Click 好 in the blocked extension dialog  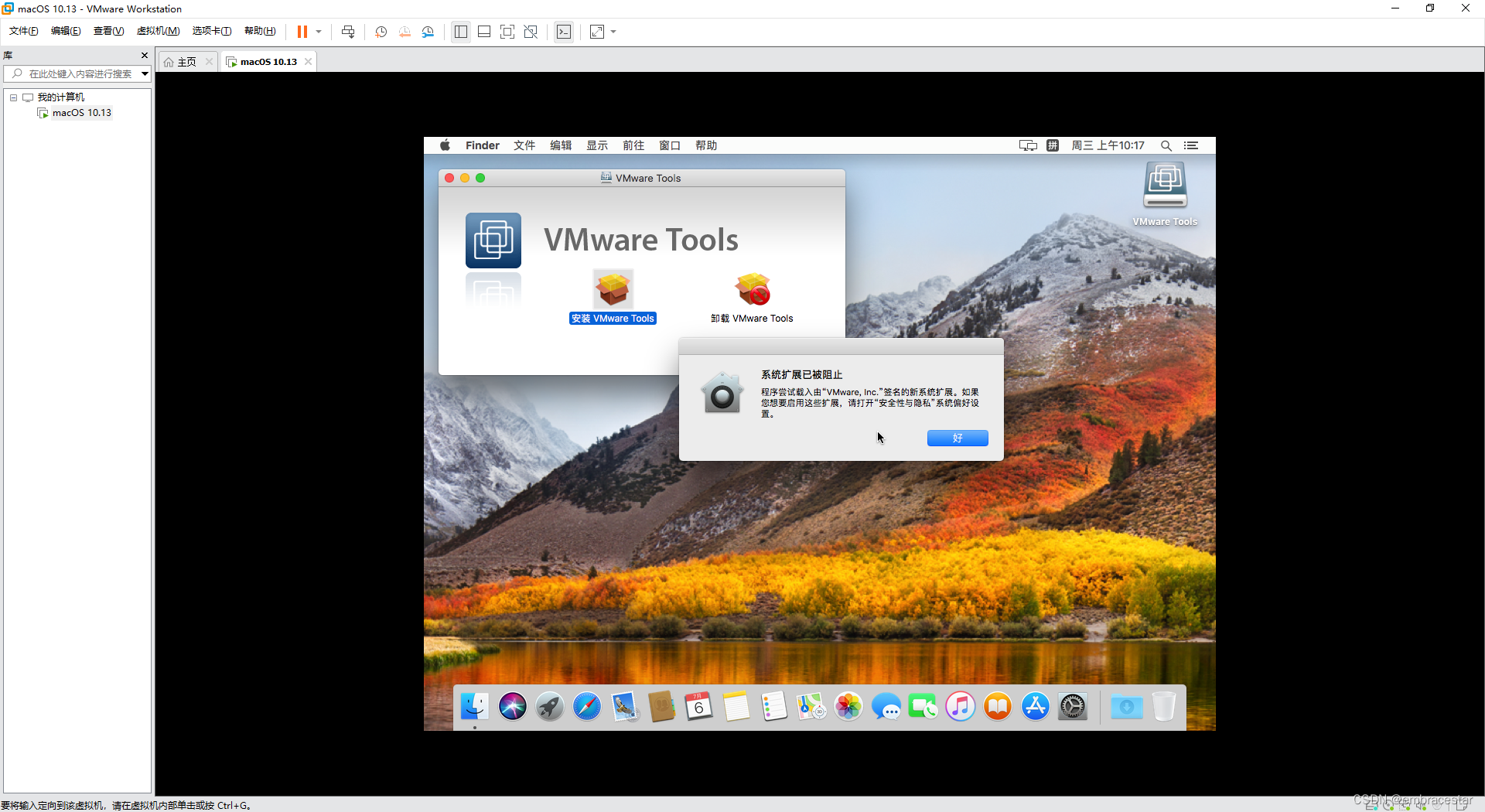pyautogui.click(x=958, y=438)
